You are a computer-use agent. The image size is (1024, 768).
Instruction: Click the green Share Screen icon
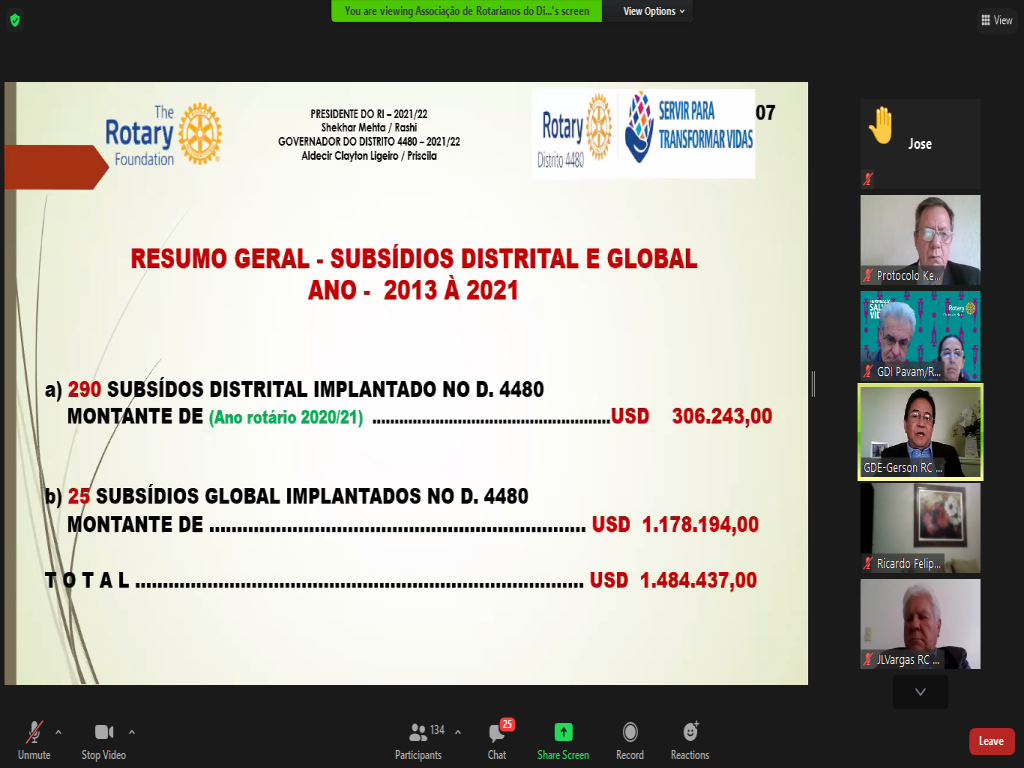(563, 732)
